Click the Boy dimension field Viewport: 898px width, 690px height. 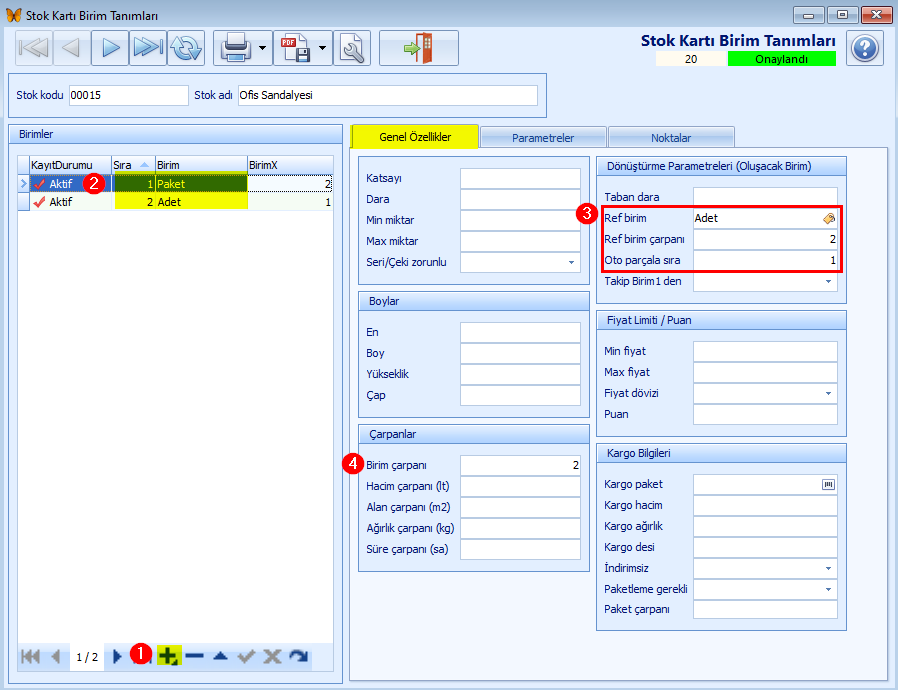click(x=520, y=353)
